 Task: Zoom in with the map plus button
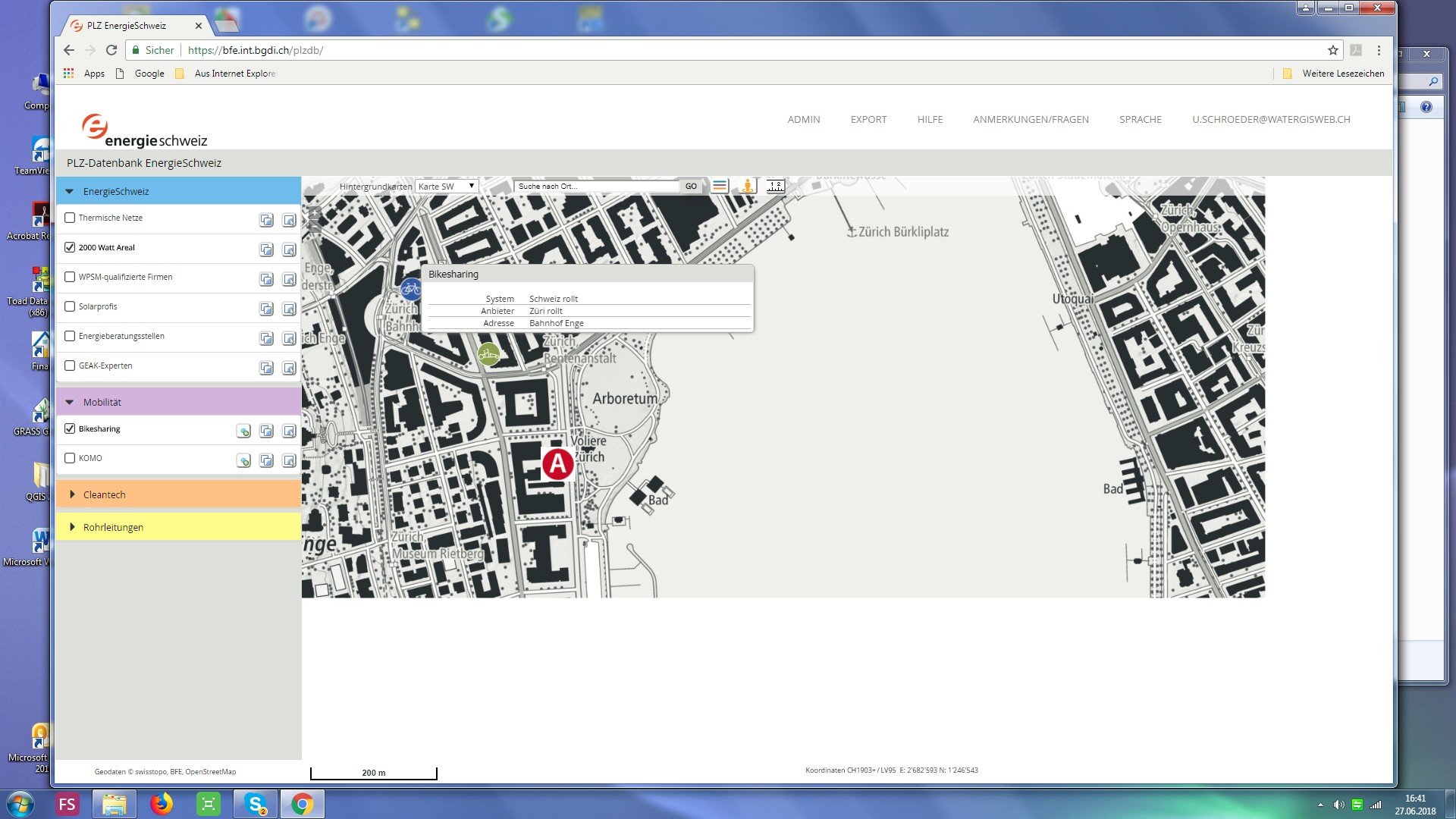point(315,213)
